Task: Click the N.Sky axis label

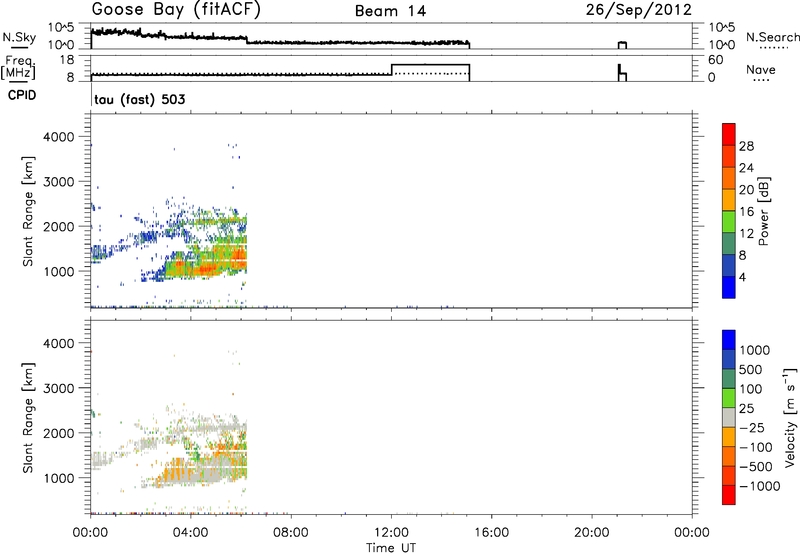Action: pyautogui.click(x=19, y=37)
